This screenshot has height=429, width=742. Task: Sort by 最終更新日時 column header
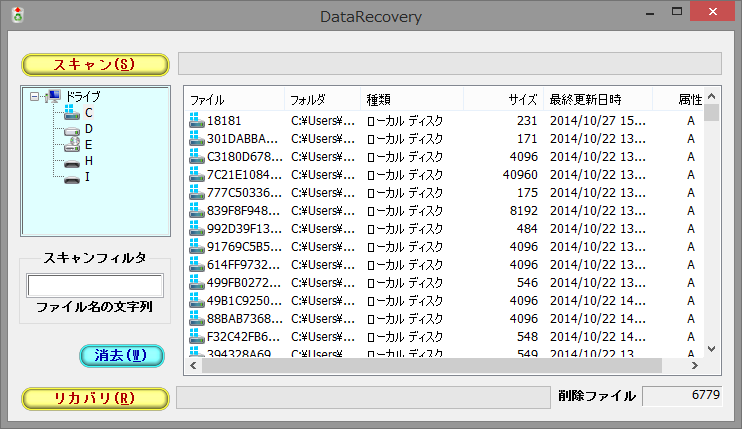[x=598, y=100]
